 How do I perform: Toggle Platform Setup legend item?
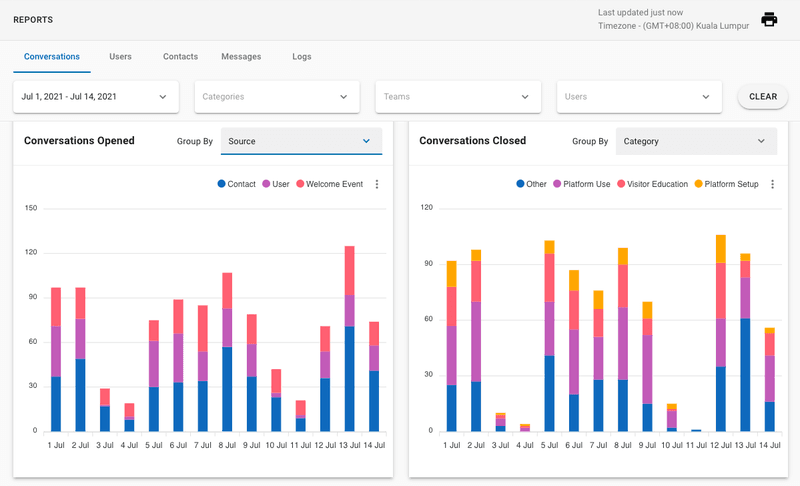click(x=728, y=184)
